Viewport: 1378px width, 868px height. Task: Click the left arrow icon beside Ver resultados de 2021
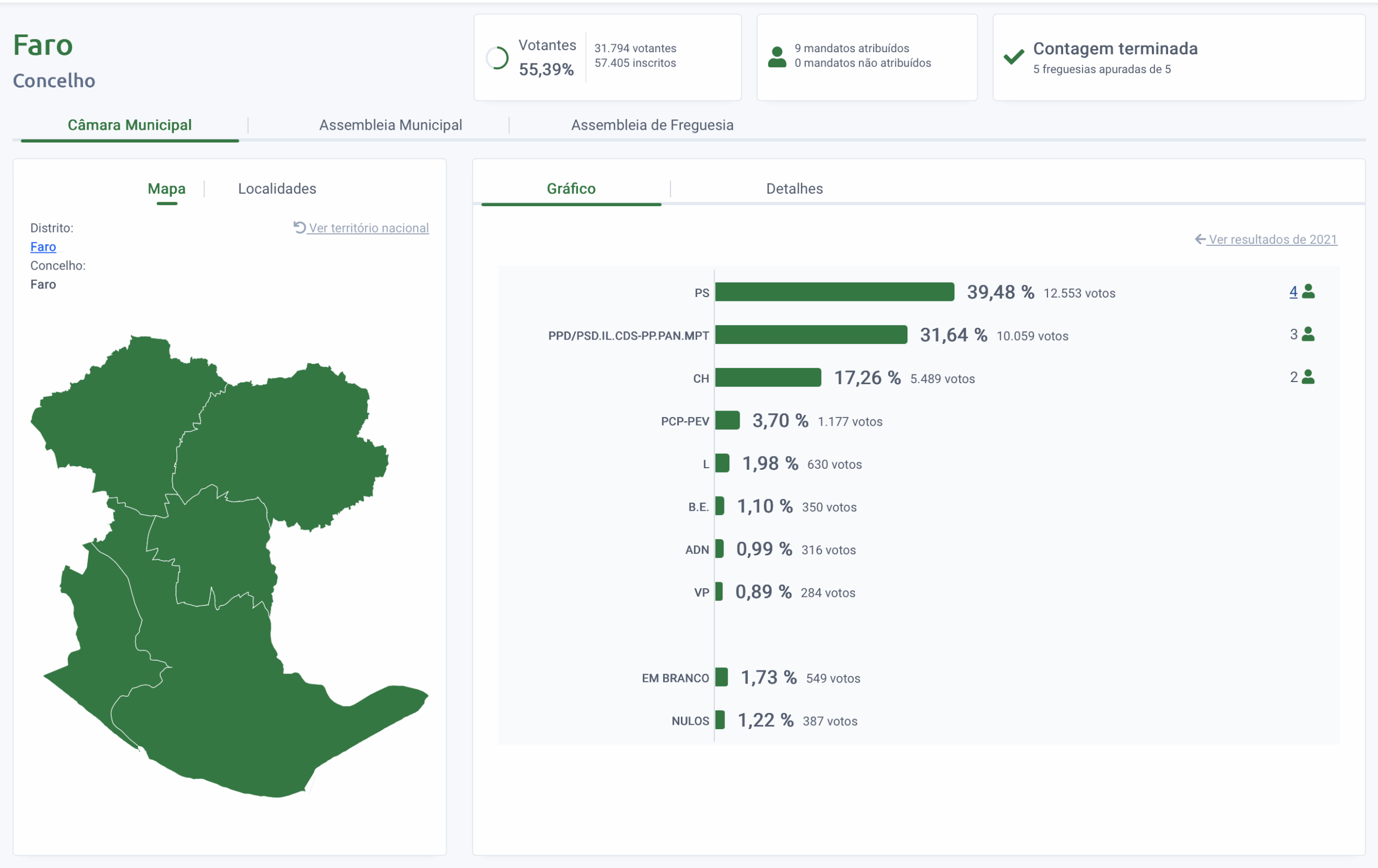tap(1200, 239)
